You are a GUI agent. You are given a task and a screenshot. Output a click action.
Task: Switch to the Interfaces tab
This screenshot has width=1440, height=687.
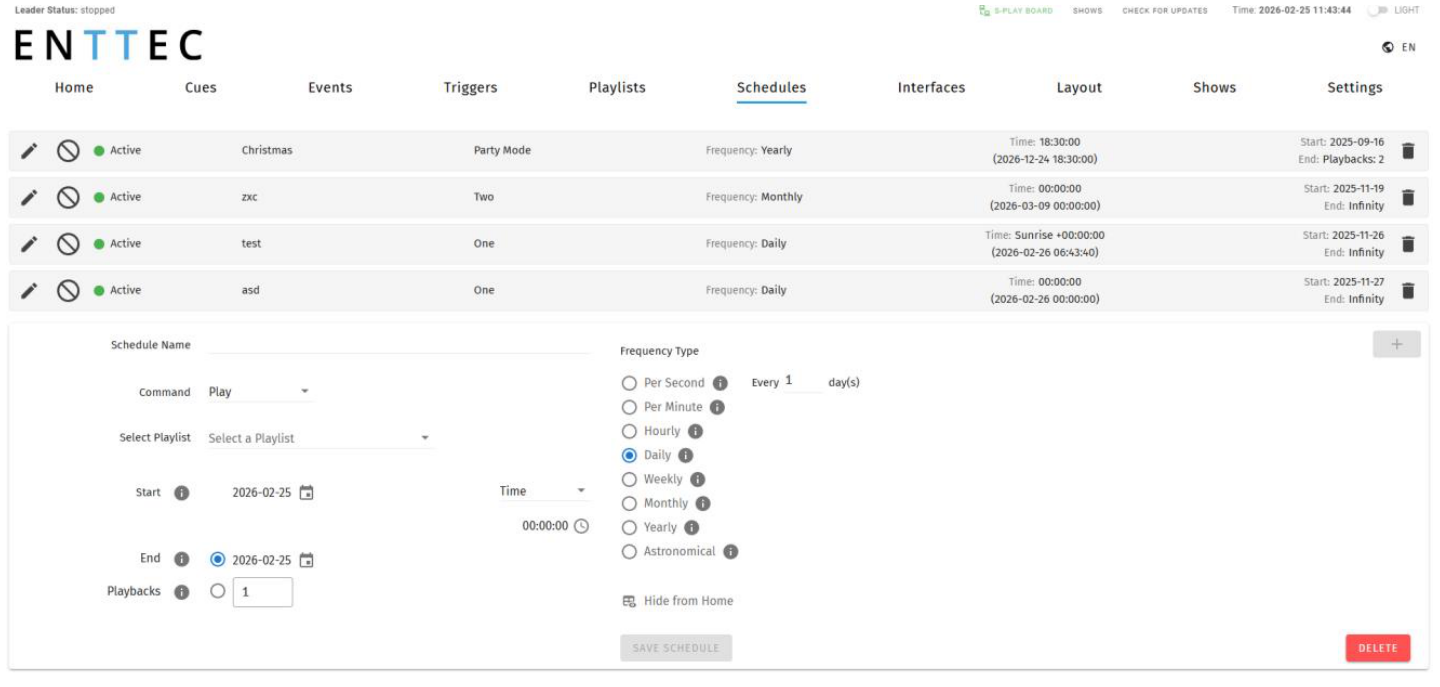point(932,88)
